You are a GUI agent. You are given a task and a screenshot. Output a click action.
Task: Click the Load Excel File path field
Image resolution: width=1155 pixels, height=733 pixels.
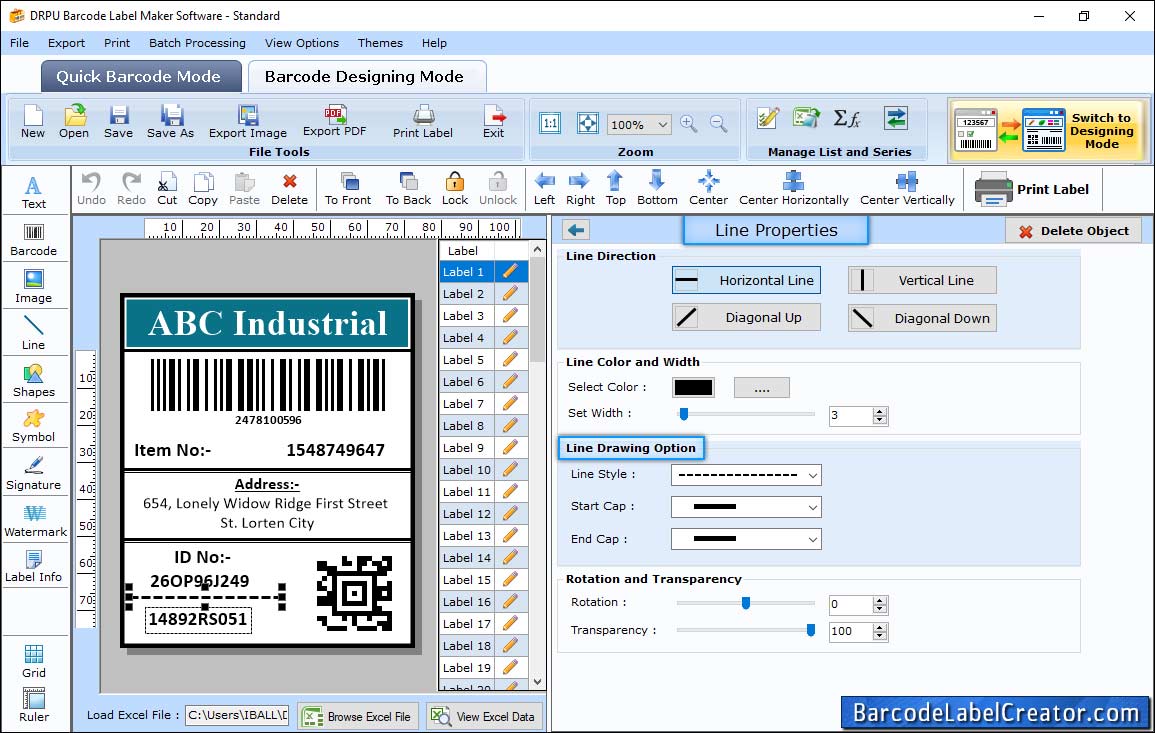click(x=236, y=715)
